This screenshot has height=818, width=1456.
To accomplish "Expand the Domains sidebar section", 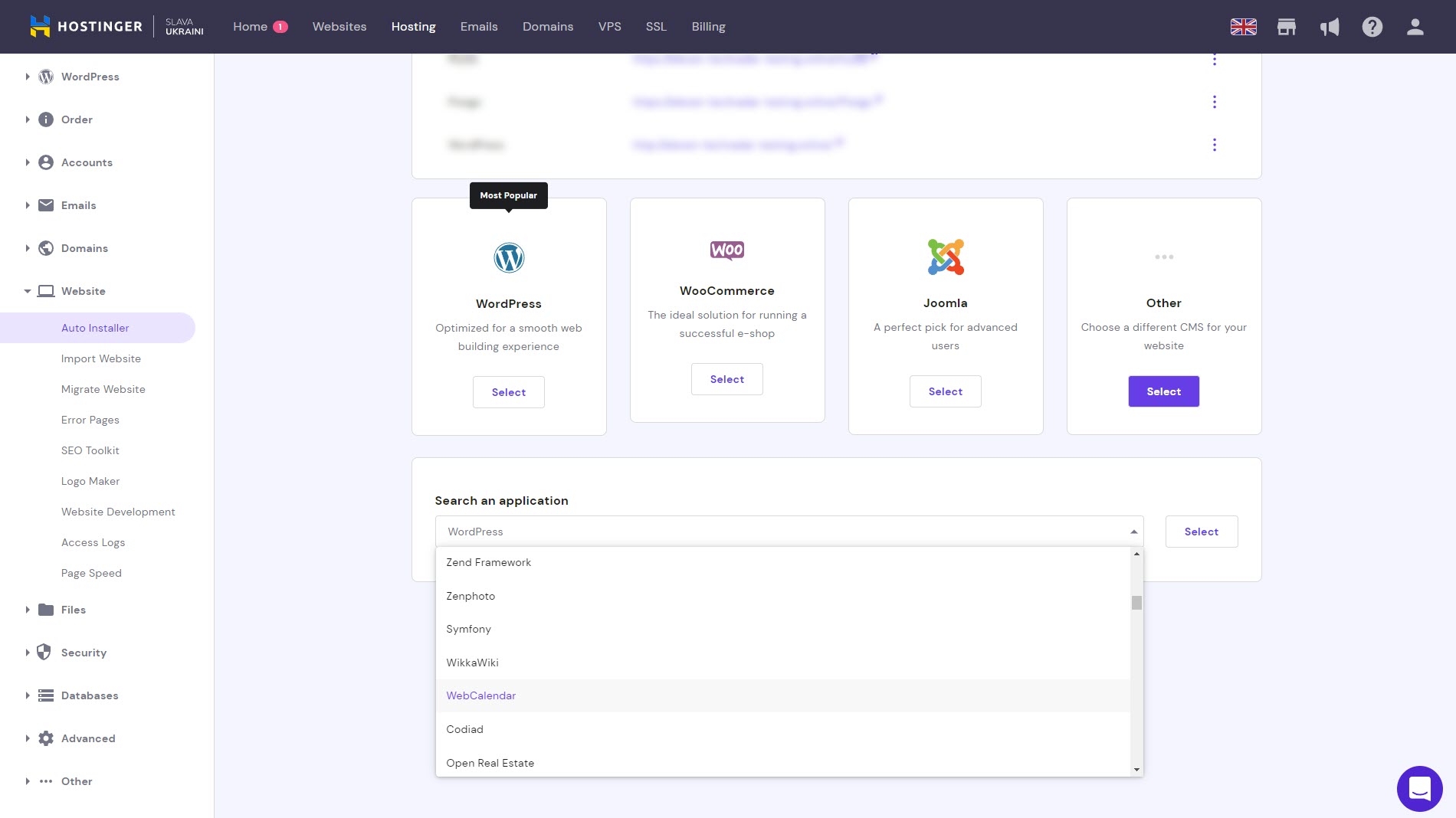I will pyautogui.click(x=28, y=248).
